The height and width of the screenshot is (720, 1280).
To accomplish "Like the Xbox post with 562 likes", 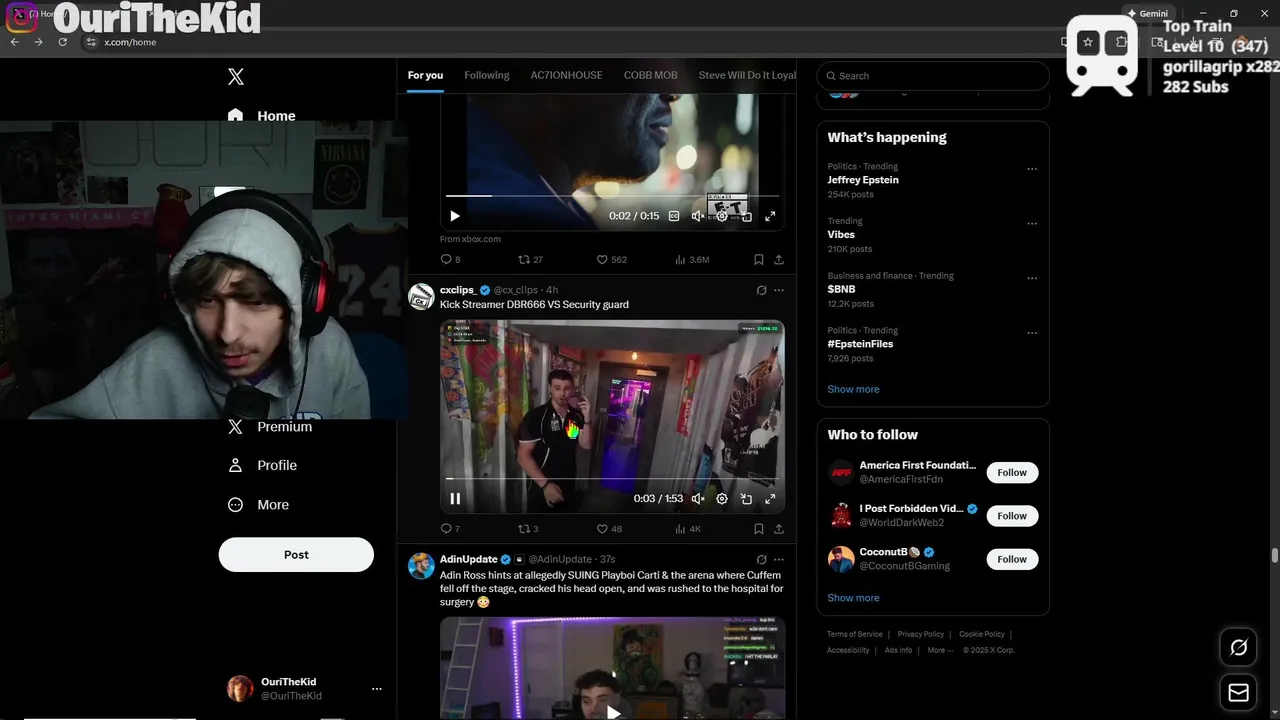I will click(x=611, y=259).
